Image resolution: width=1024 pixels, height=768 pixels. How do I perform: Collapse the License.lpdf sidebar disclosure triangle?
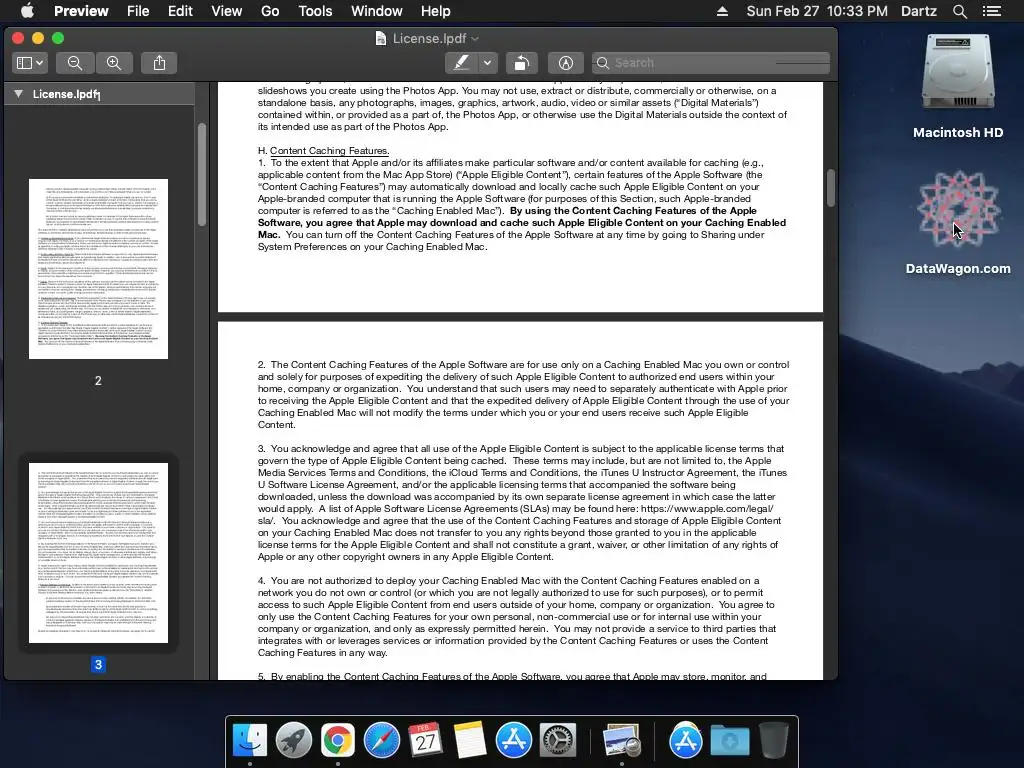(18, 94)
